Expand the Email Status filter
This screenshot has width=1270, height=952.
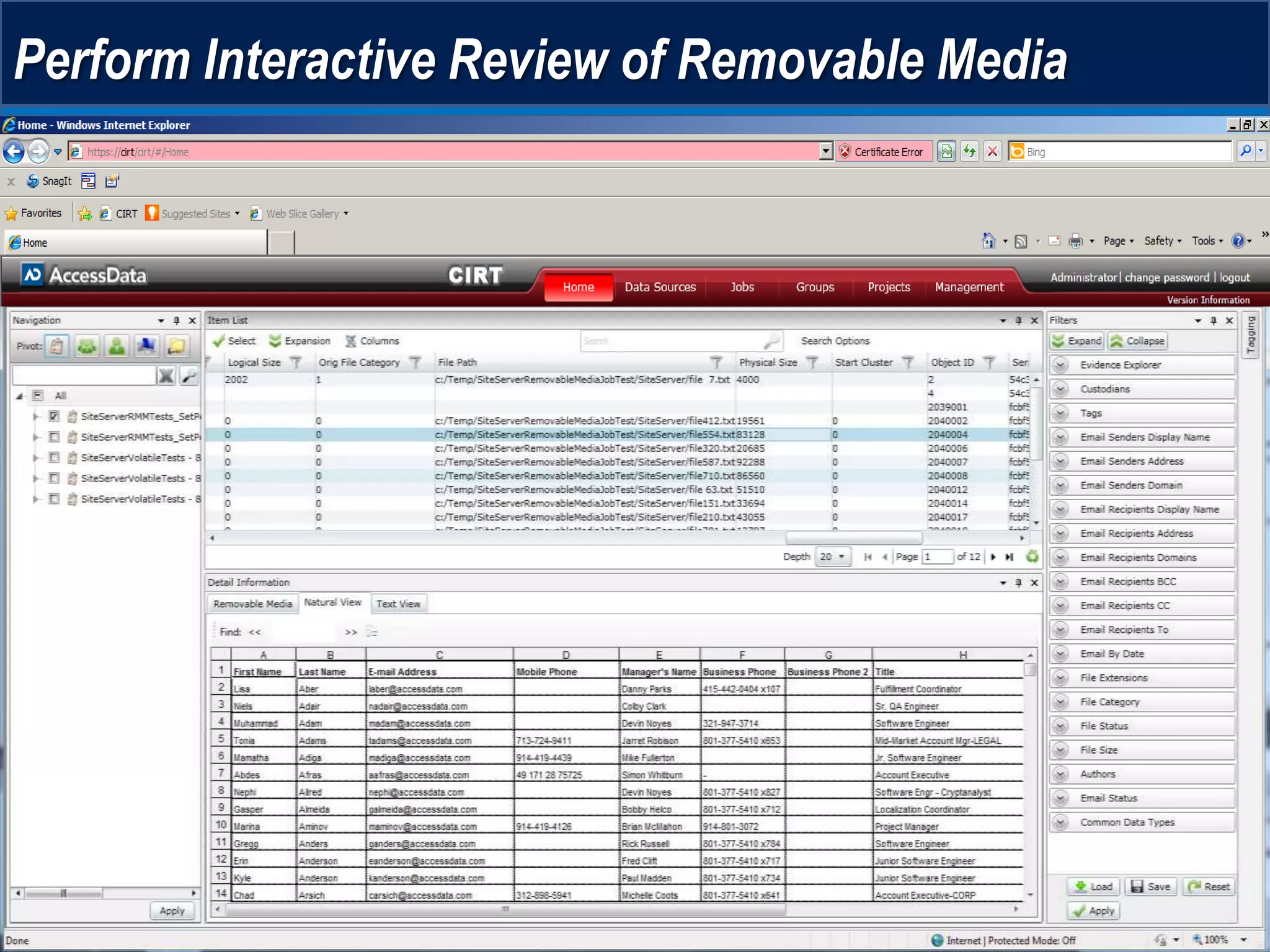coord(1061,798)
